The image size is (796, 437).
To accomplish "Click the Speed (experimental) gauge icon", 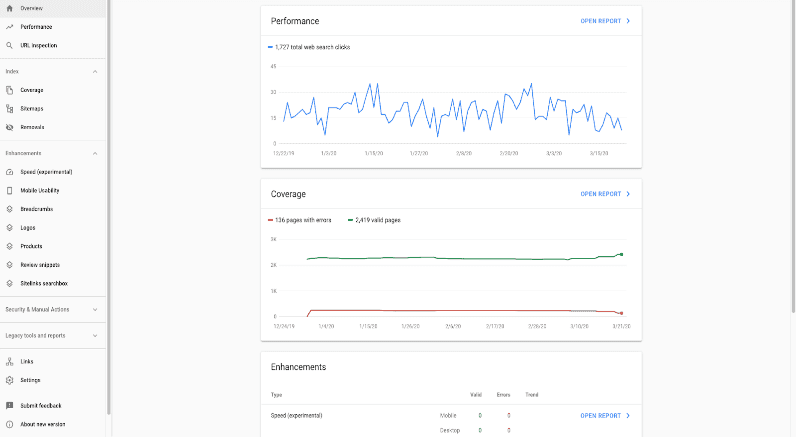I will click(x=9, y=172).
